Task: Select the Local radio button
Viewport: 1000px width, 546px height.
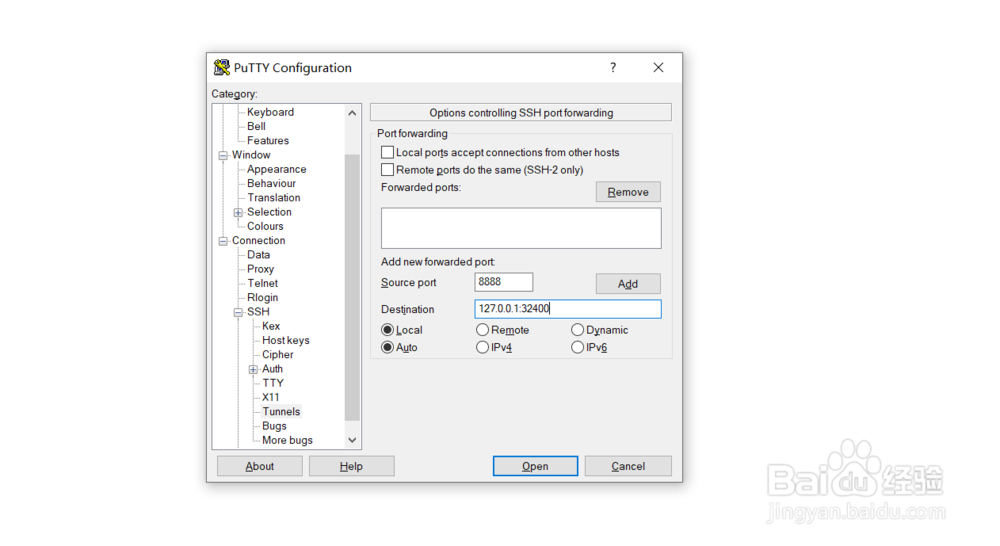Action: pos(387,330)
